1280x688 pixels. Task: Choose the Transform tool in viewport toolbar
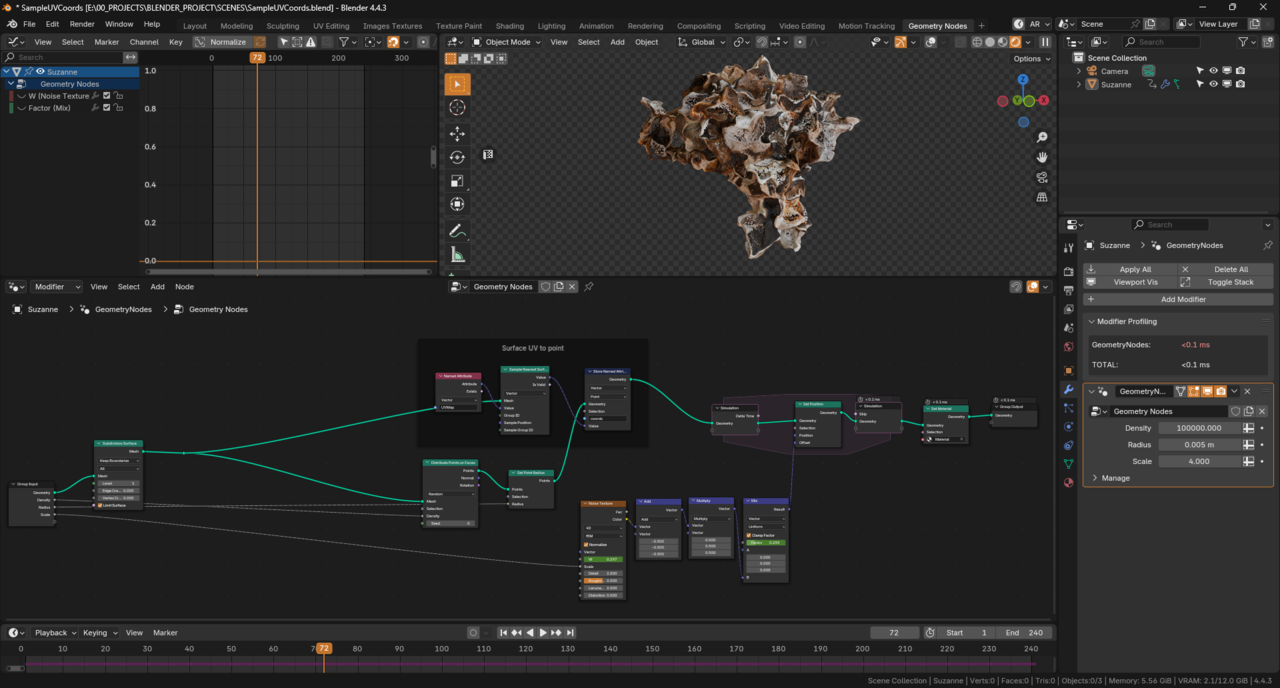[x=457, y=205]
